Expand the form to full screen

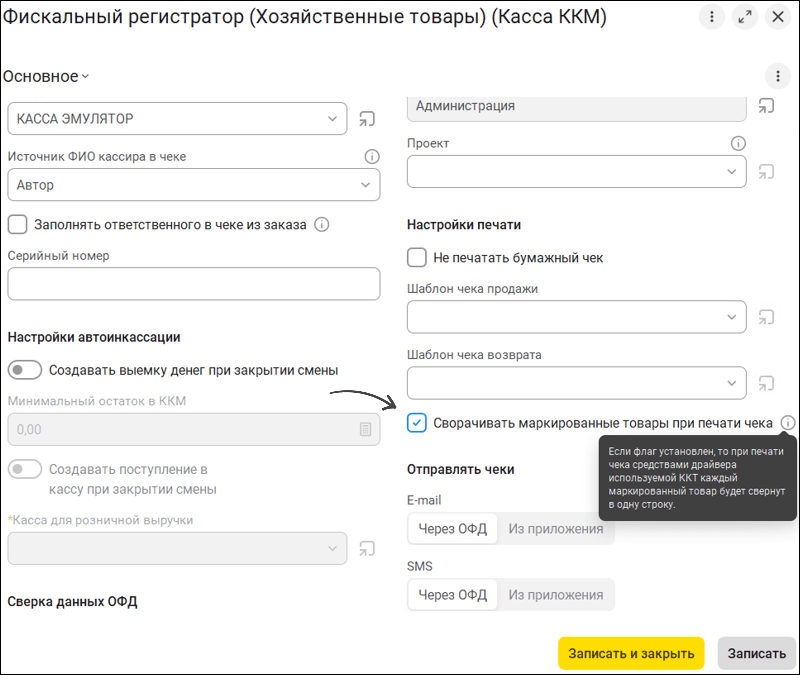(x=745, y=17)
